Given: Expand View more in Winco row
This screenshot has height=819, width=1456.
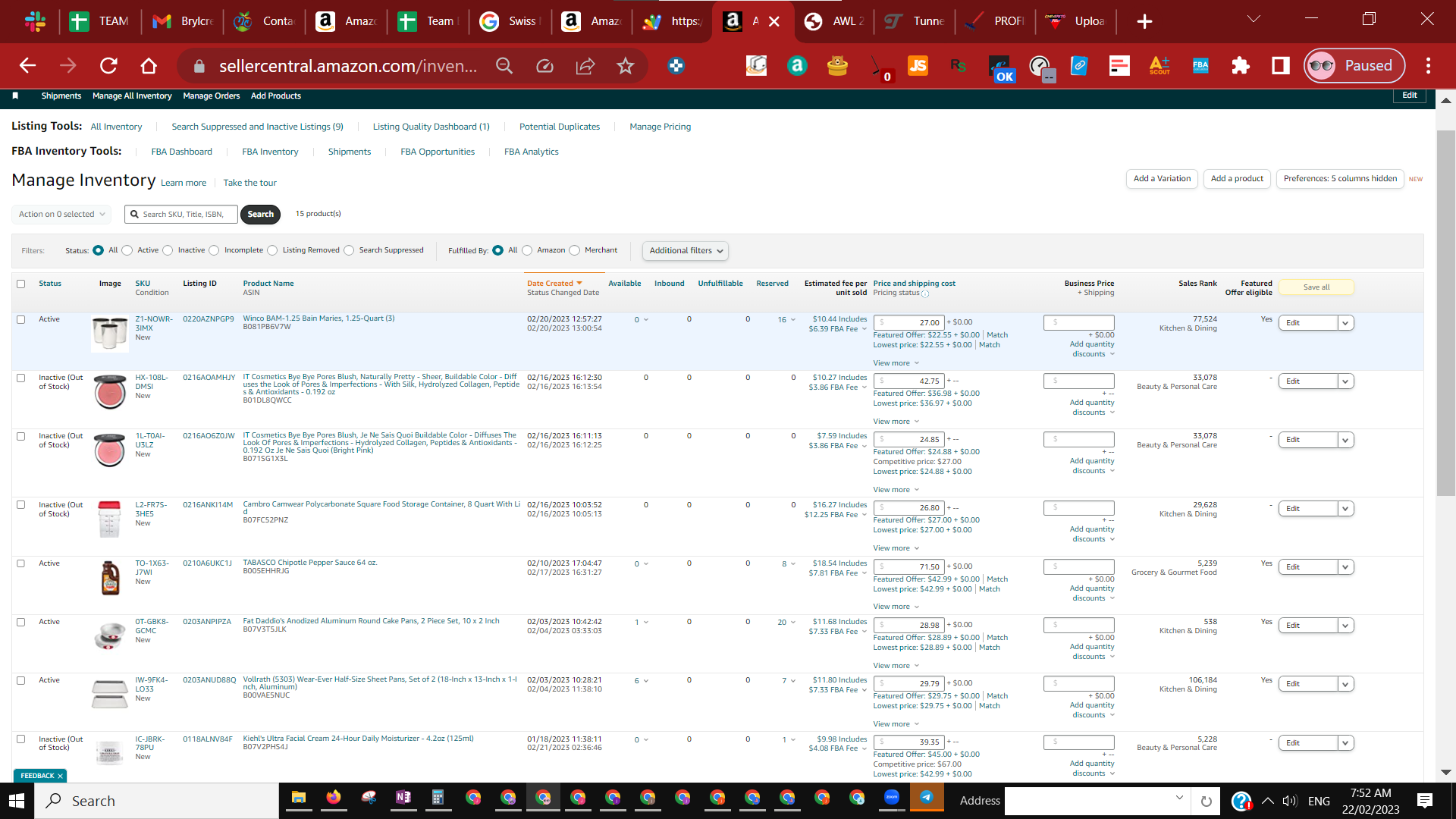Looking at the screenshot, I should 896,363.
